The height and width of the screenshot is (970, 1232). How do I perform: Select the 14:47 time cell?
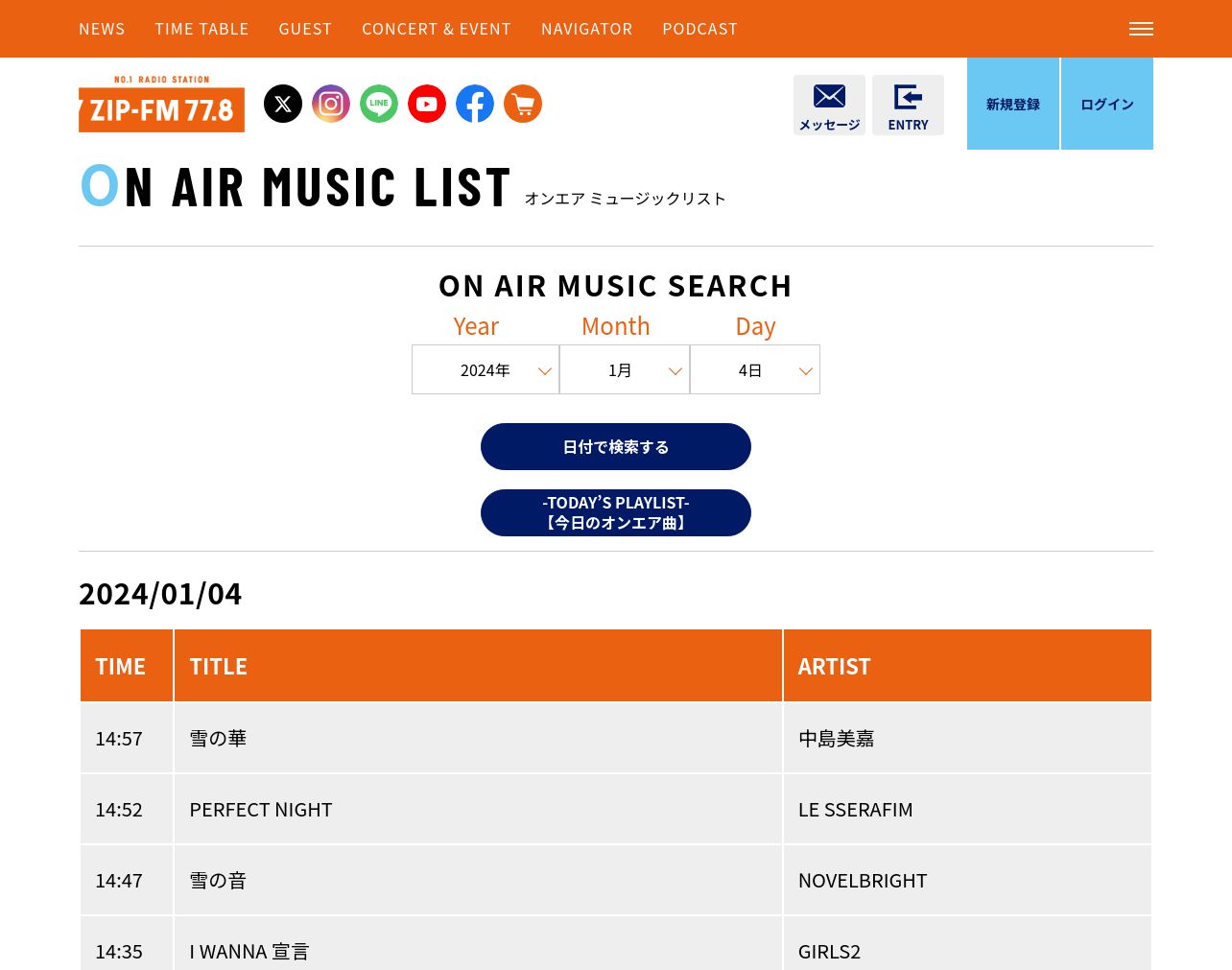127,880
